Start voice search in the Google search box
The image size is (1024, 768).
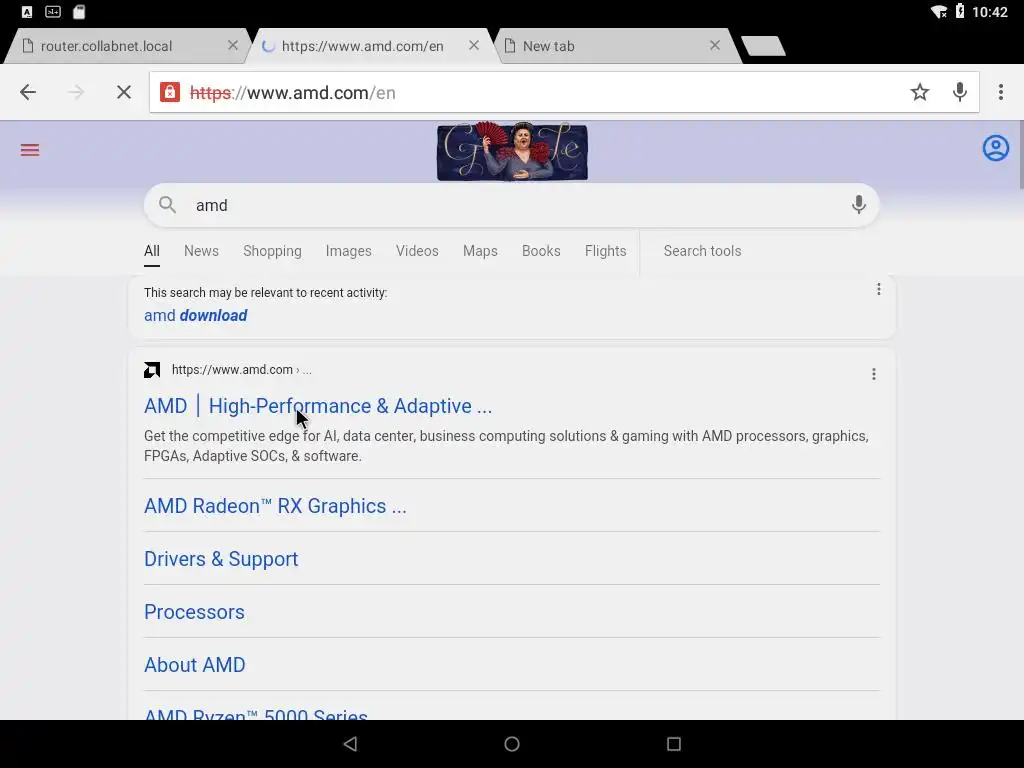[858, 205]
